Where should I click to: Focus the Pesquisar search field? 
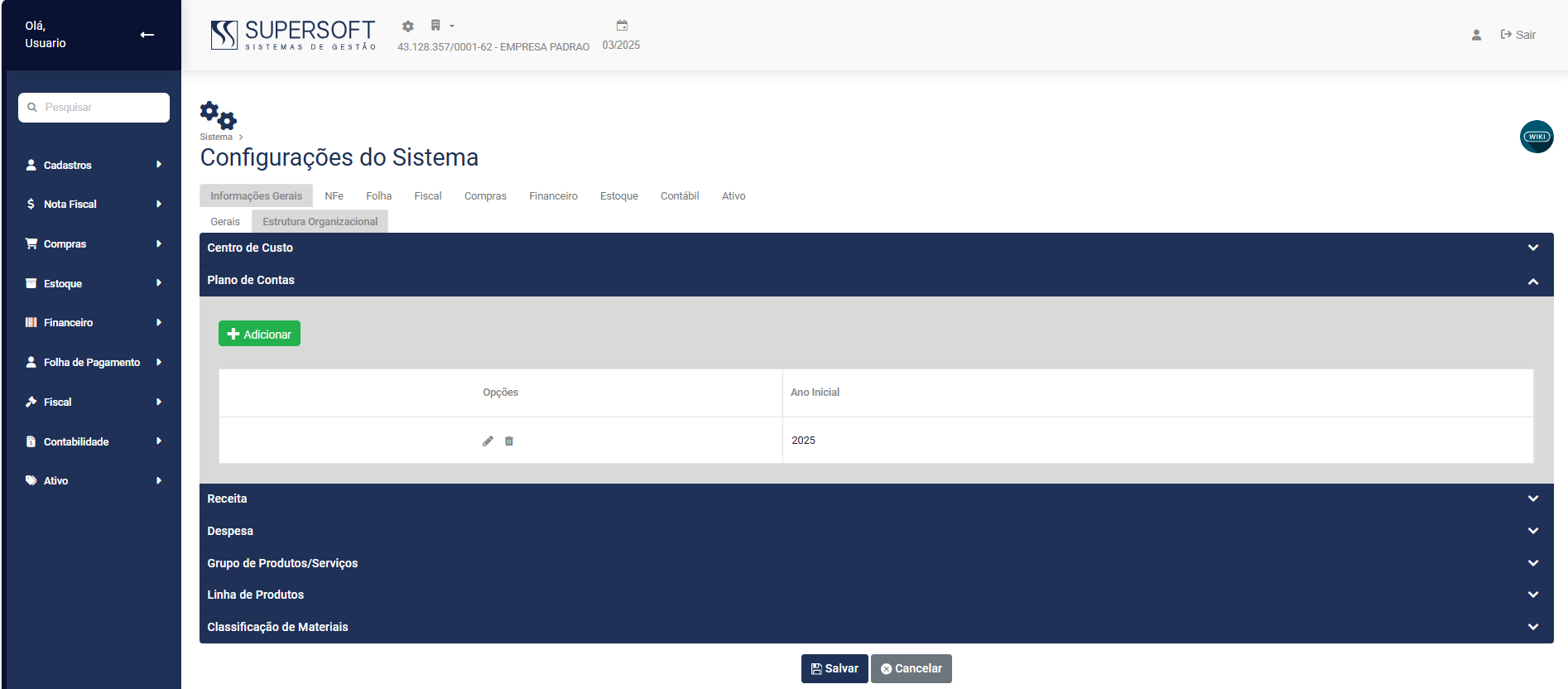94,108
